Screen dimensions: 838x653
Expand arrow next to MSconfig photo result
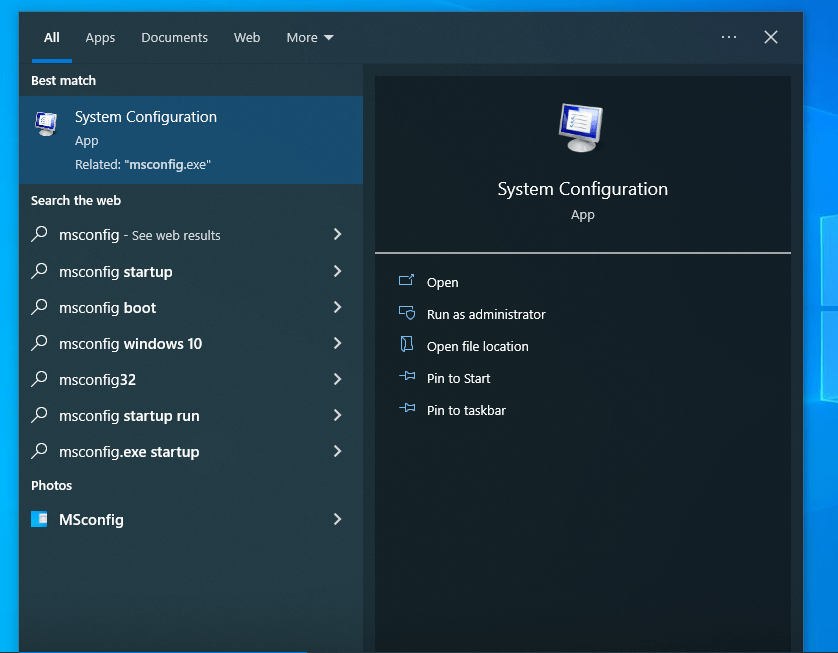[337, 519]
